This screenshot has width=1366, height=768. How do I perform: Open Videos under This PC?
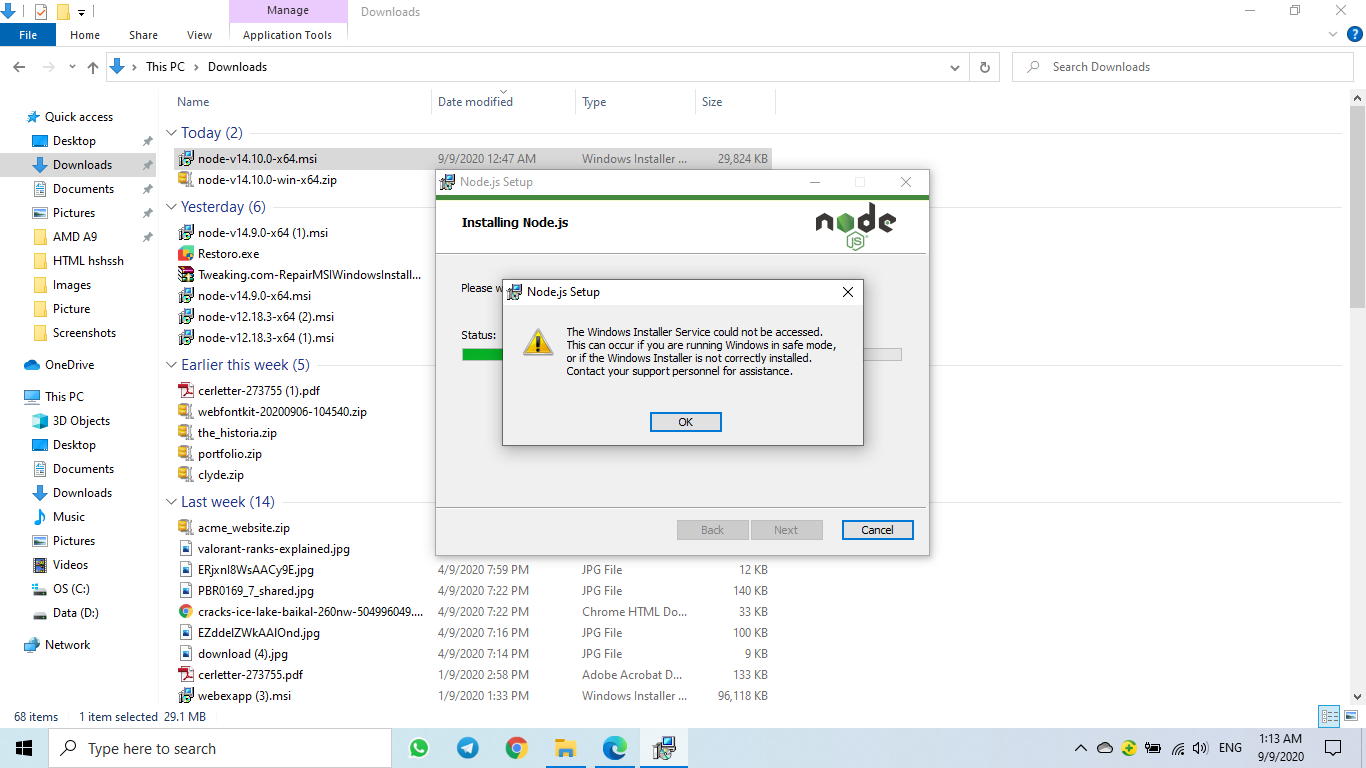point(70,565)
